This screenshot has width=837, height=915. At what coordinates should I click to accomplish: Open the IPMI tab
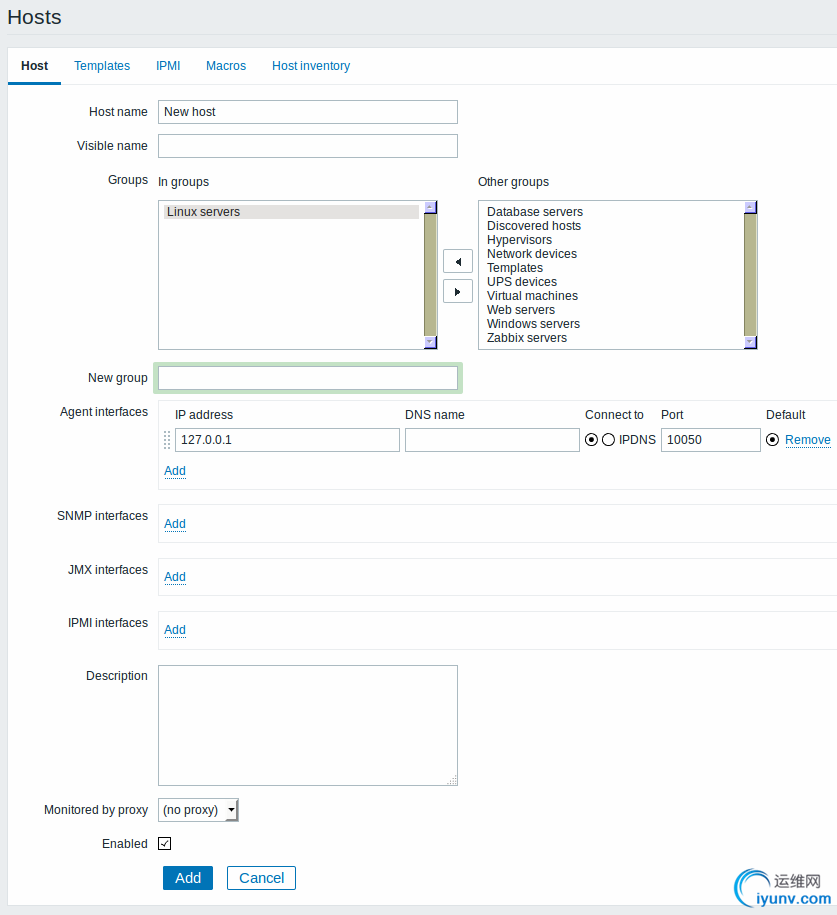(168, 66)
